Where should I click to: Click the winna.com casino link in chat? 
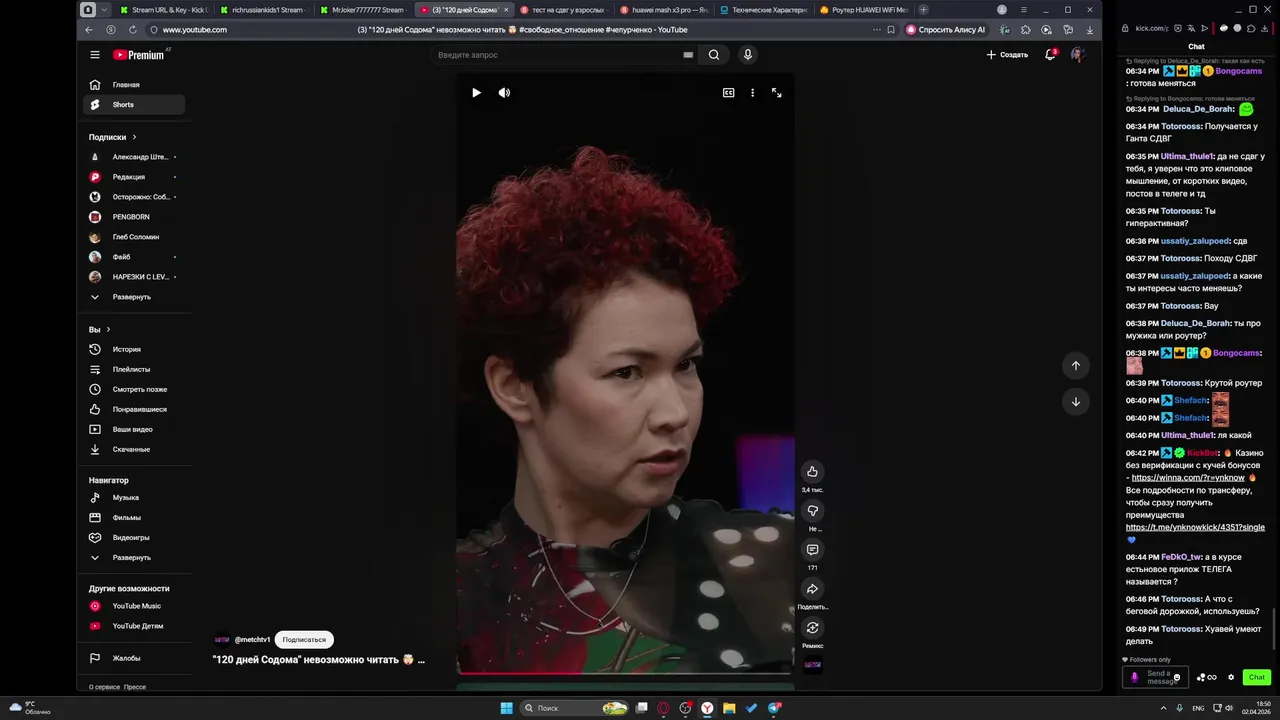point(1188,478)
